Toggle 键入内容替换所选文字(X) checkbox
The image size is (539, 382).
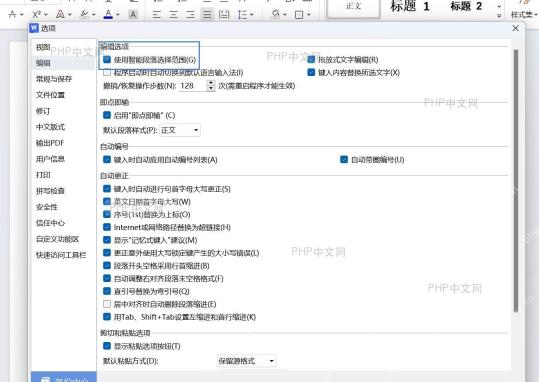pyautogui.click(x=311, y=73)
